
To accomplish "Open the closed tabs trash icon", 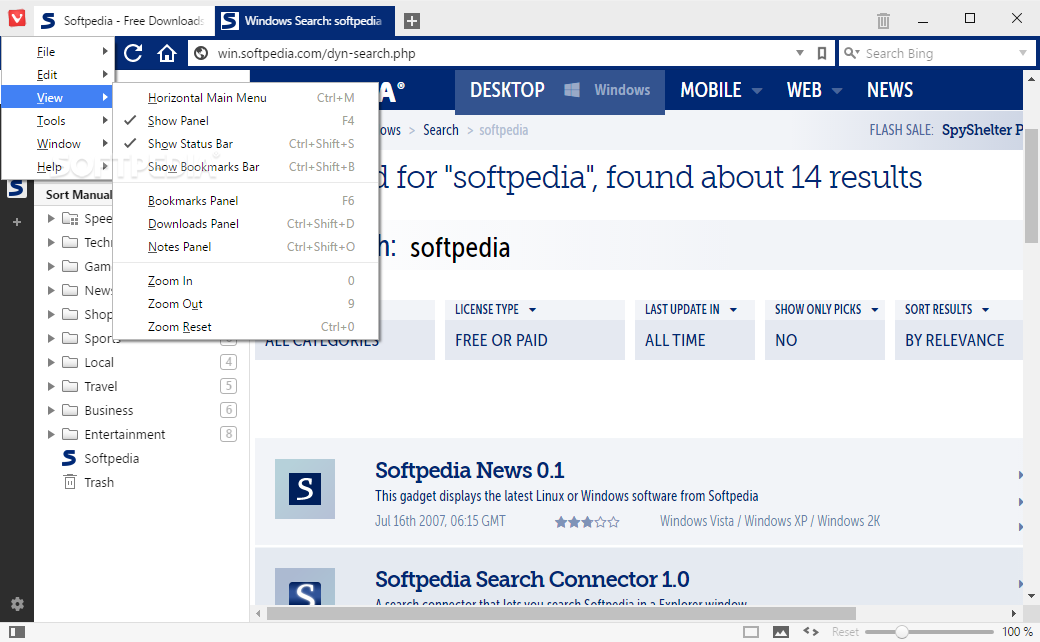I will coord(883,21).
